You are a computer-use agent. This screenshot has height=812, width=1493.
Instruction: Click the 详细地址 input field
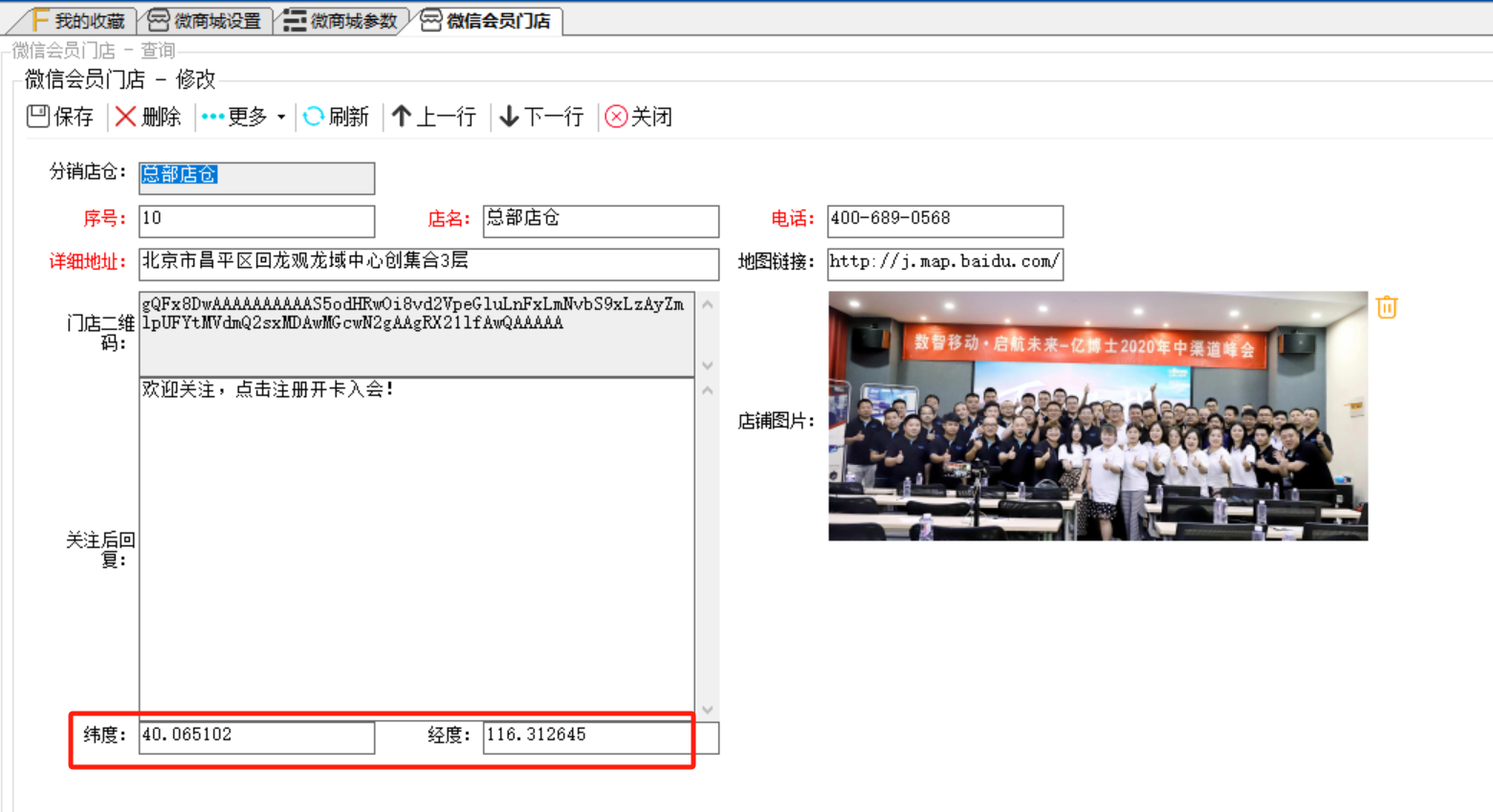(x=428, y=264)
